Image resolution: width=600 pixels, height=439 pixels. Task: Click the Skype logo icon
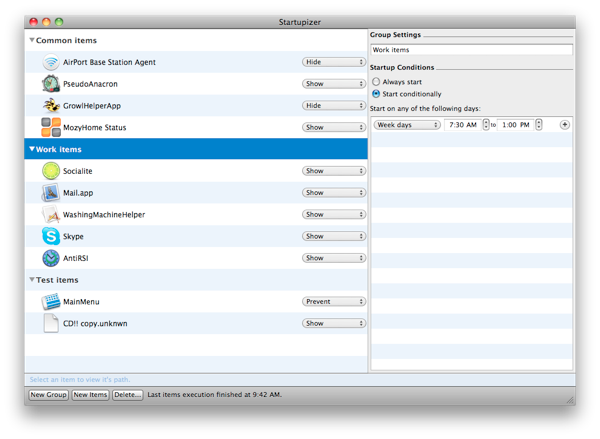point(51,236)
